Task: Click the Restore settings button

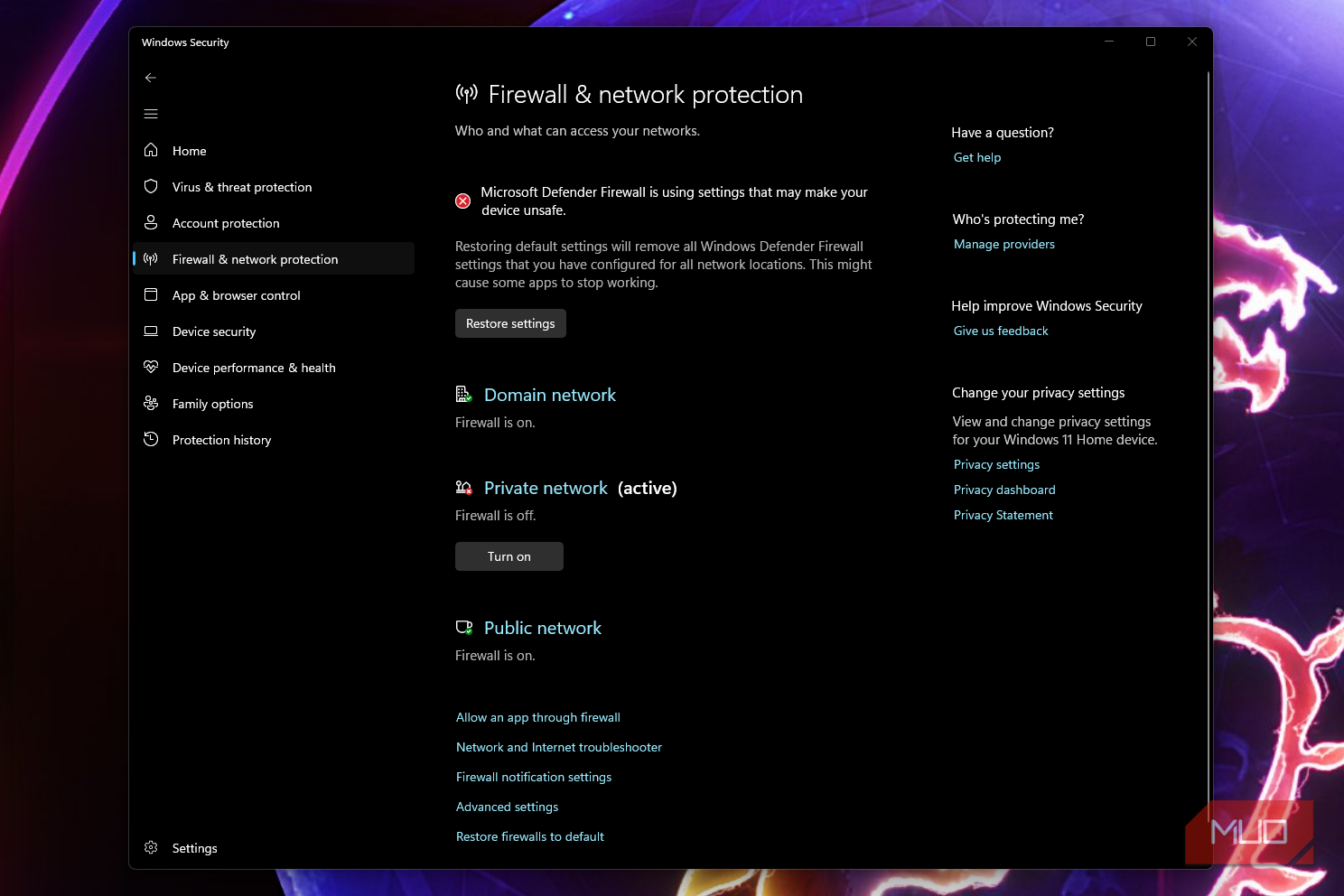Action: 510,323
